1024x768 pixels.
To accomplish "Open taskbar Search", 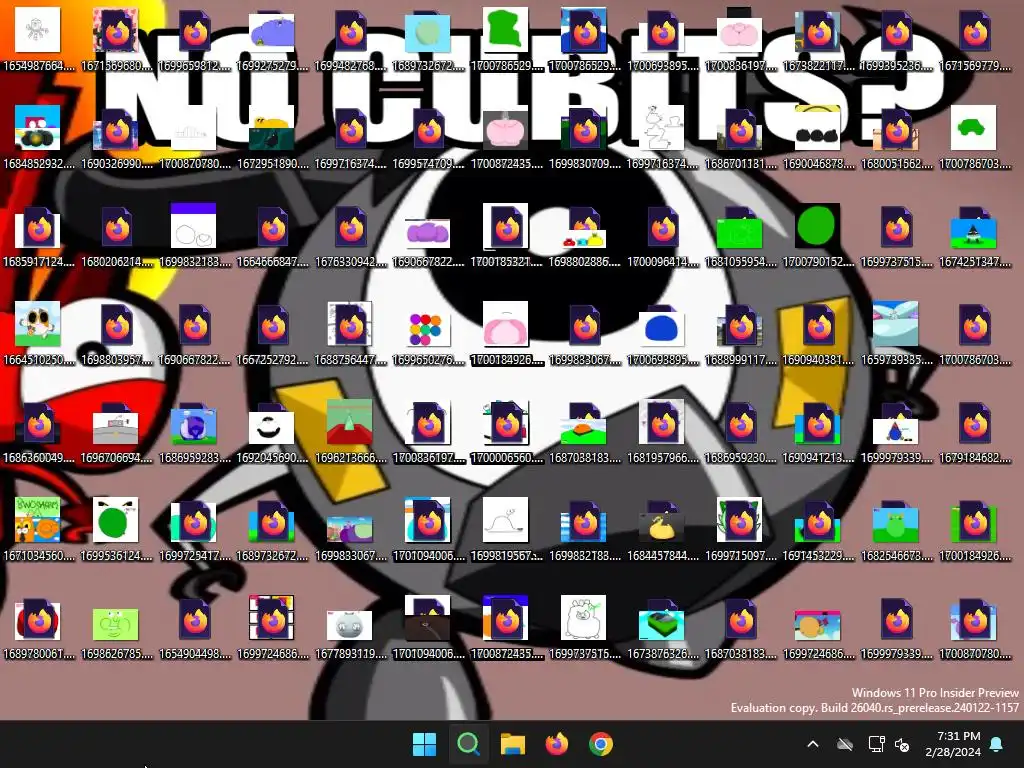I will (468, 744).
